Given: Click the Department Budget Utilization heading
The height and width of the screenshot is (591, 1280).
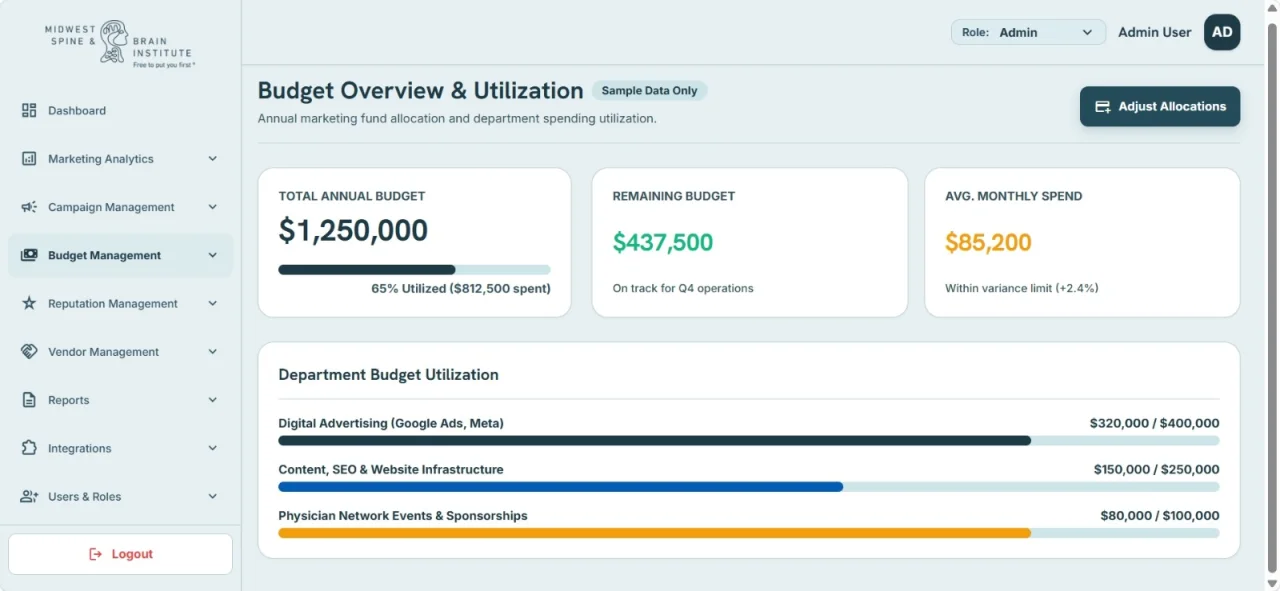Looking at the screenshot, I should [388, 375].
